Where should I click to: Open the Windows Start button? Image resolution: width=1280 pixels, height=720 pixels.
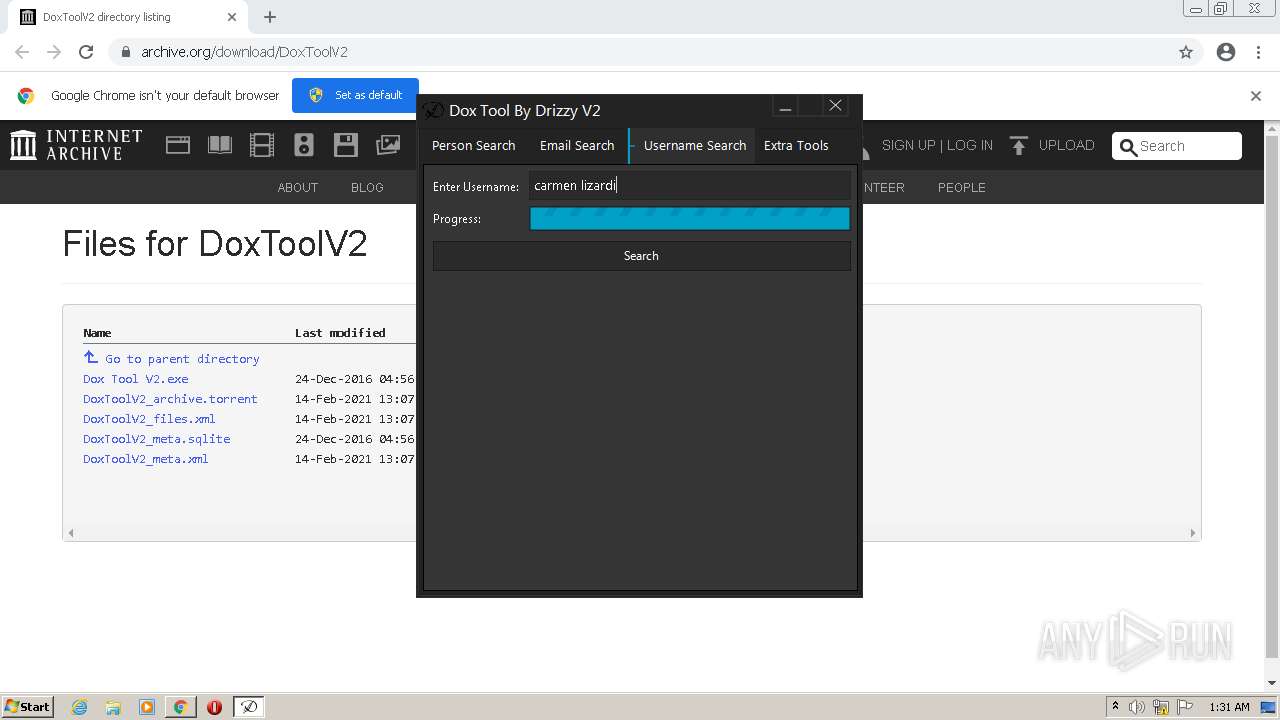[x=28, y=707]
